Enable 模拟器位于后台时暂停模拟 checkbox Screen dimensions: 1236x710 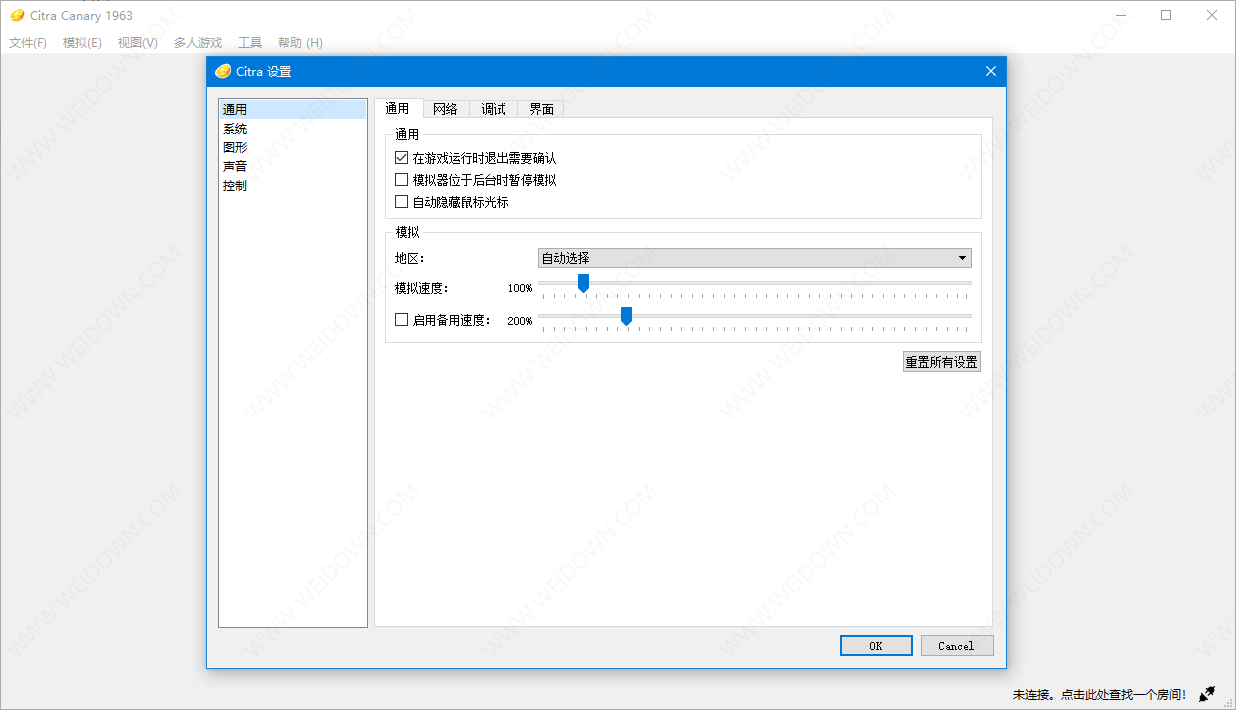coord(402,180)
